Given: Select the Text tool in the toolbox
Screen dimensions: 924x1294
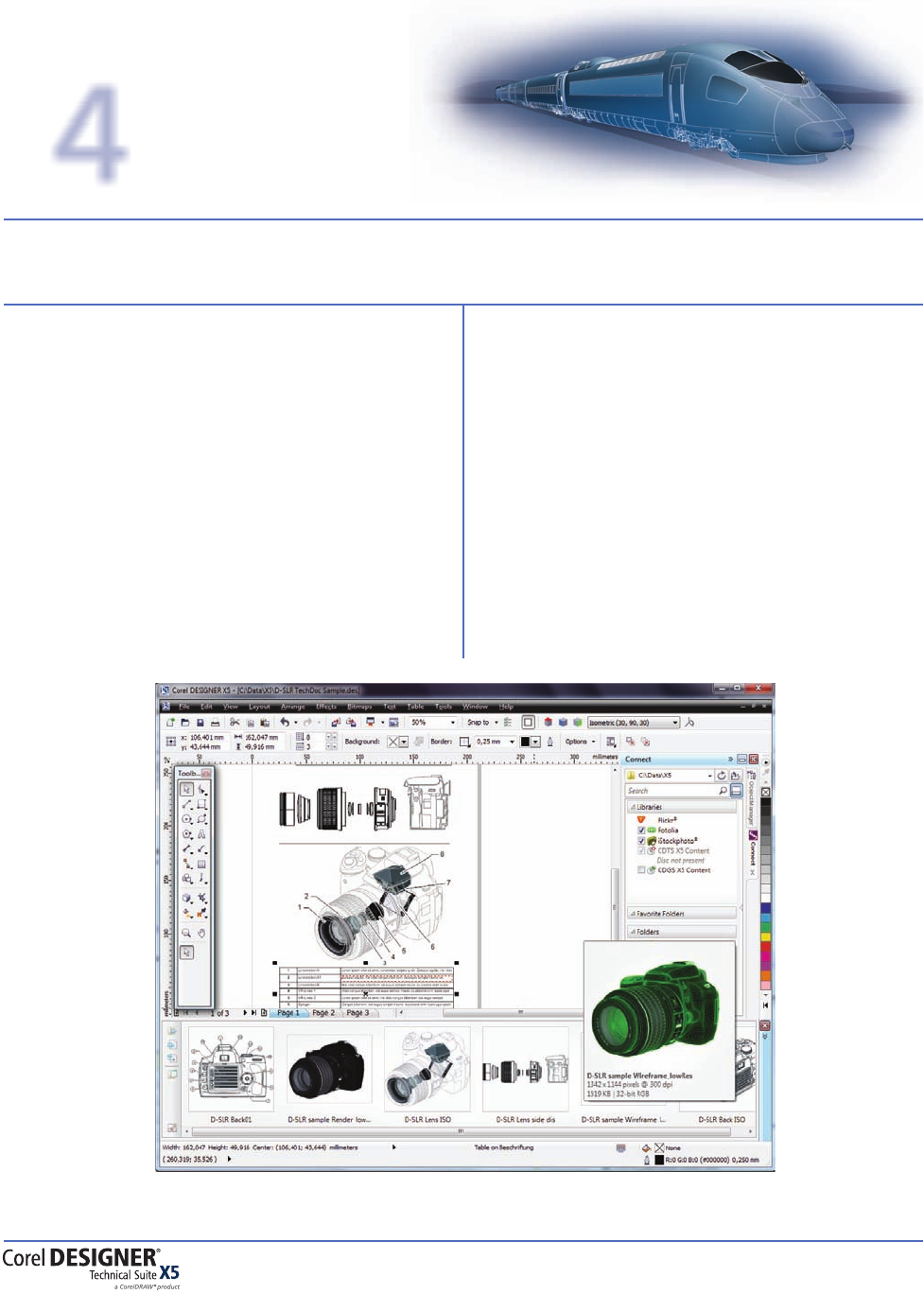Looking at the screenshot, I should tap(201, 833).
